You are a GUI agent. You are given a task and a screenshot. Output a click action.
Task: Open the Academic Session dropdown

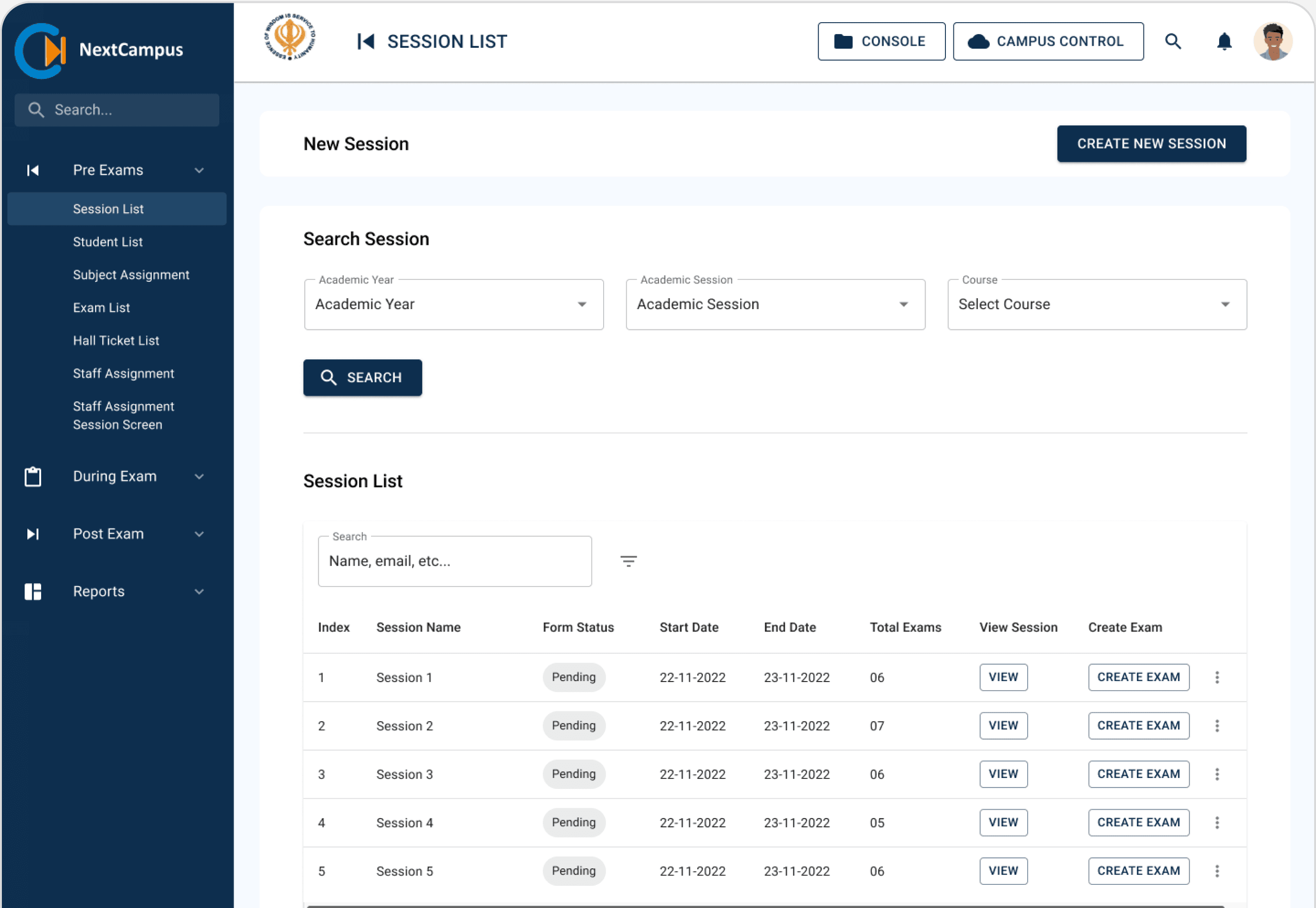coord(775,304)
